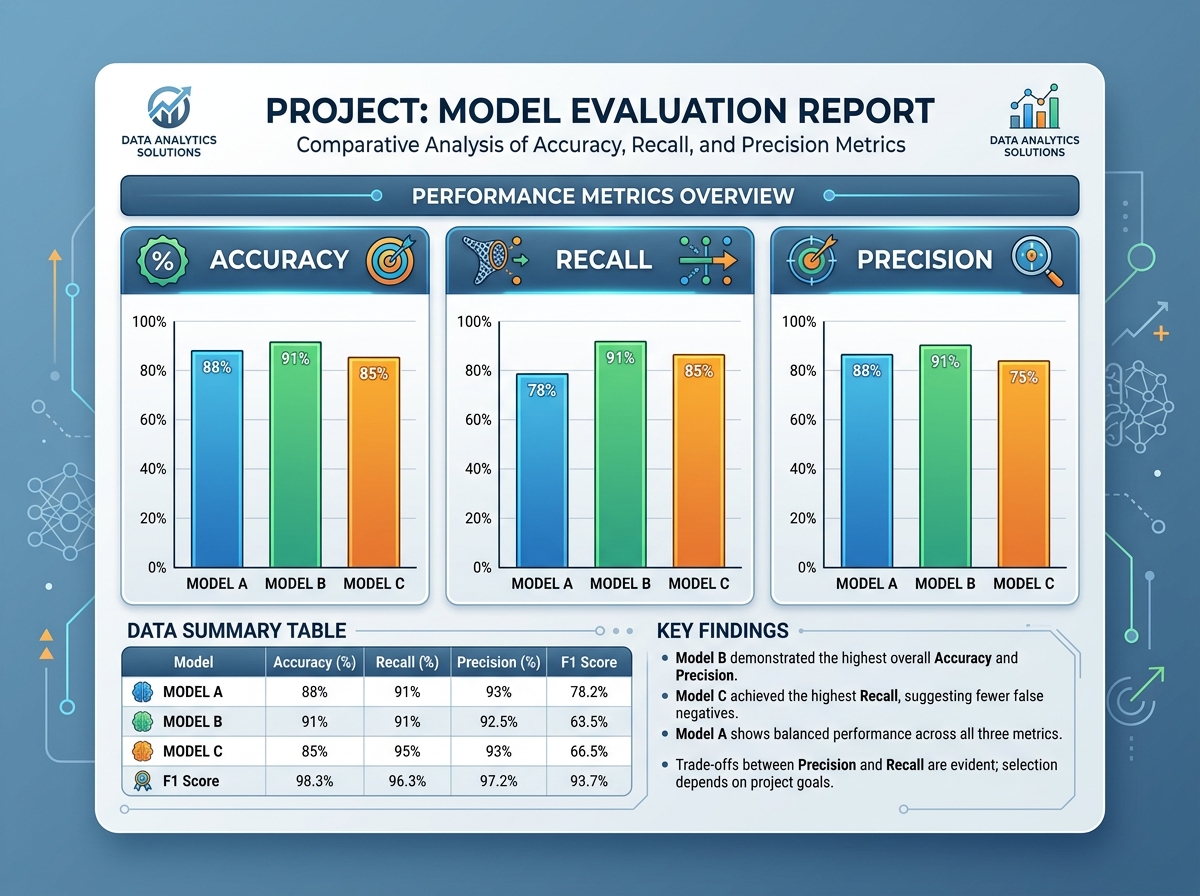This screenshot has height=896, width=1200.
Task: Click the 92.5% precision cell for MODEL B
Action: click(x=497, y=721)
